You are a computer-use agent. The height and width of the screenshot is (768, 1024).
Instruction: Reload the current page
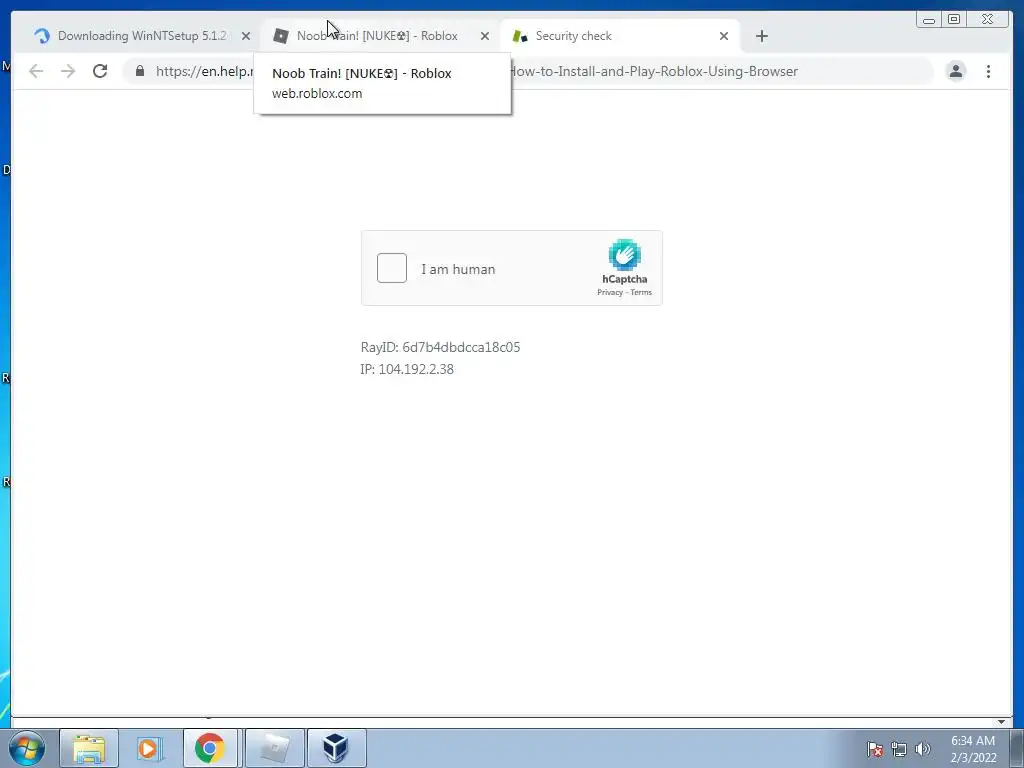click(100, 71)
